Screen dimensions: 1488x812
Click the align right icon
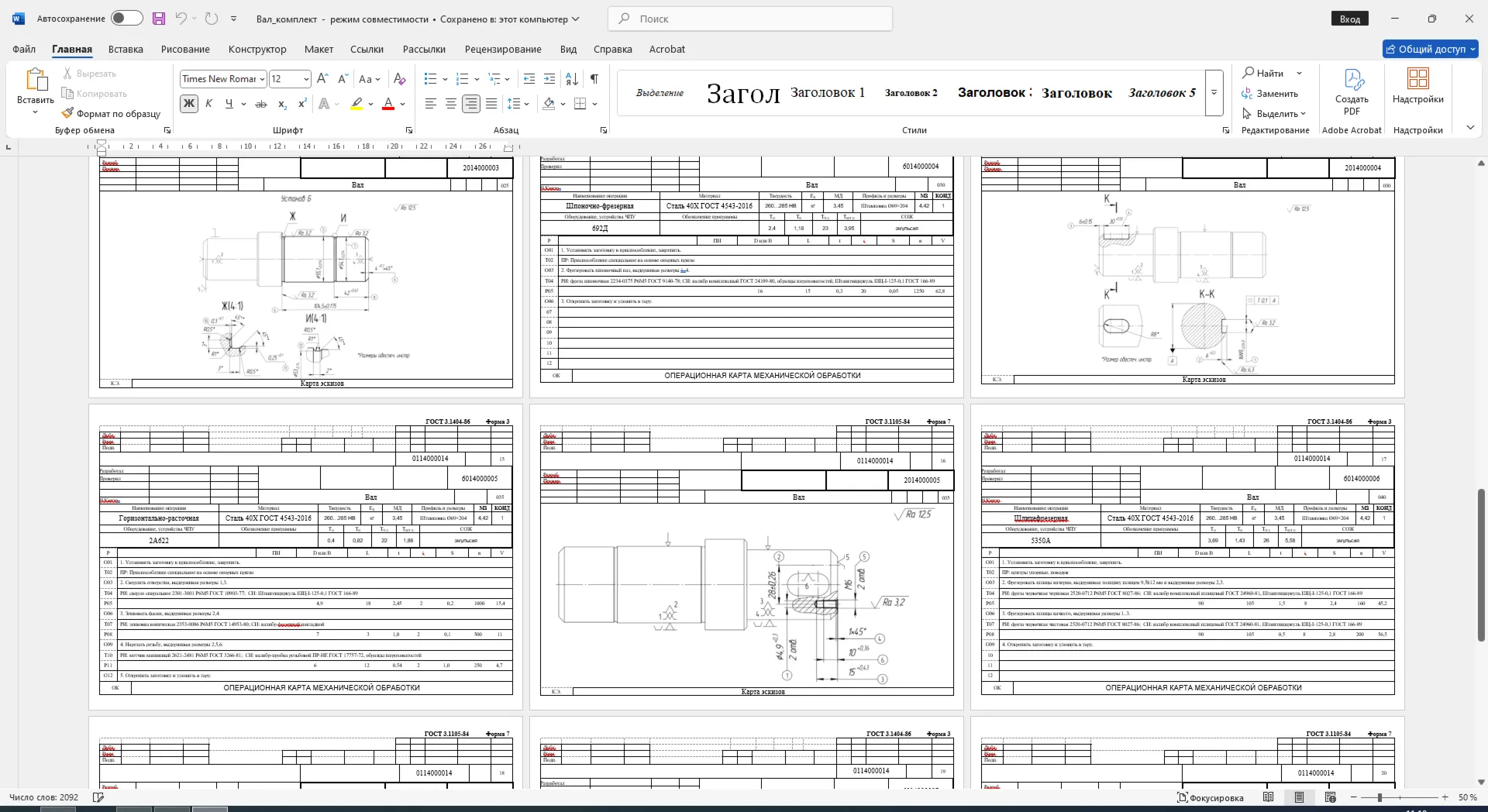click(471, 104)
